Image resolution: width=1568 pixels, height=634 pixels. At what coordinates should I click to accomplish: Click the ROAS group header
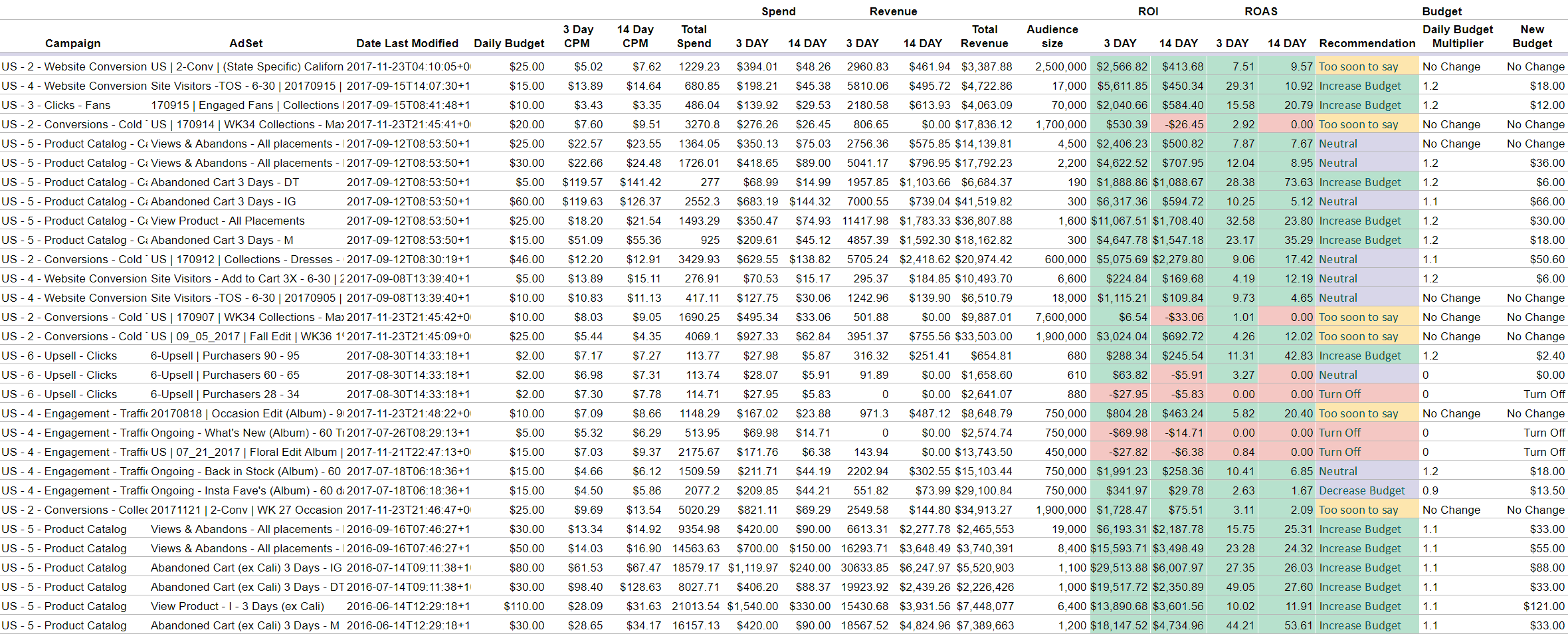[x=1261, y=11]
